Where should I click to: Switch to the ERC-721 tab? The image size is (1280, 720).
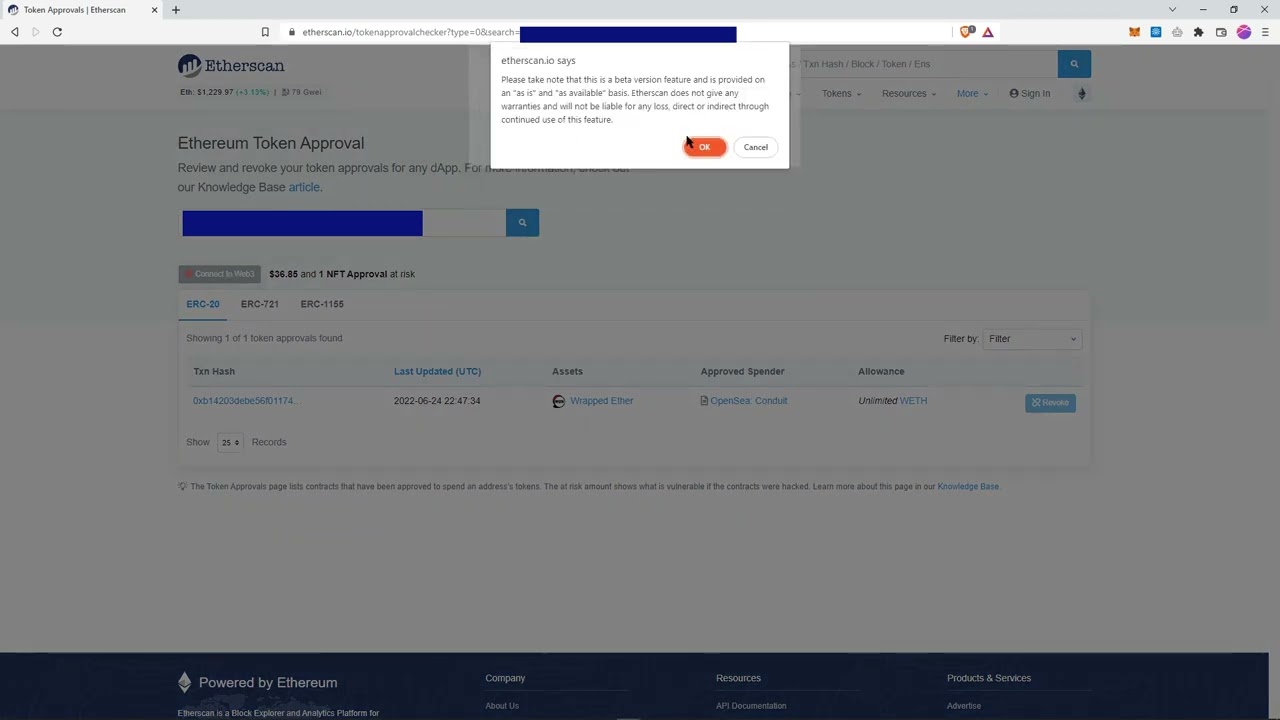pos(259,304)
